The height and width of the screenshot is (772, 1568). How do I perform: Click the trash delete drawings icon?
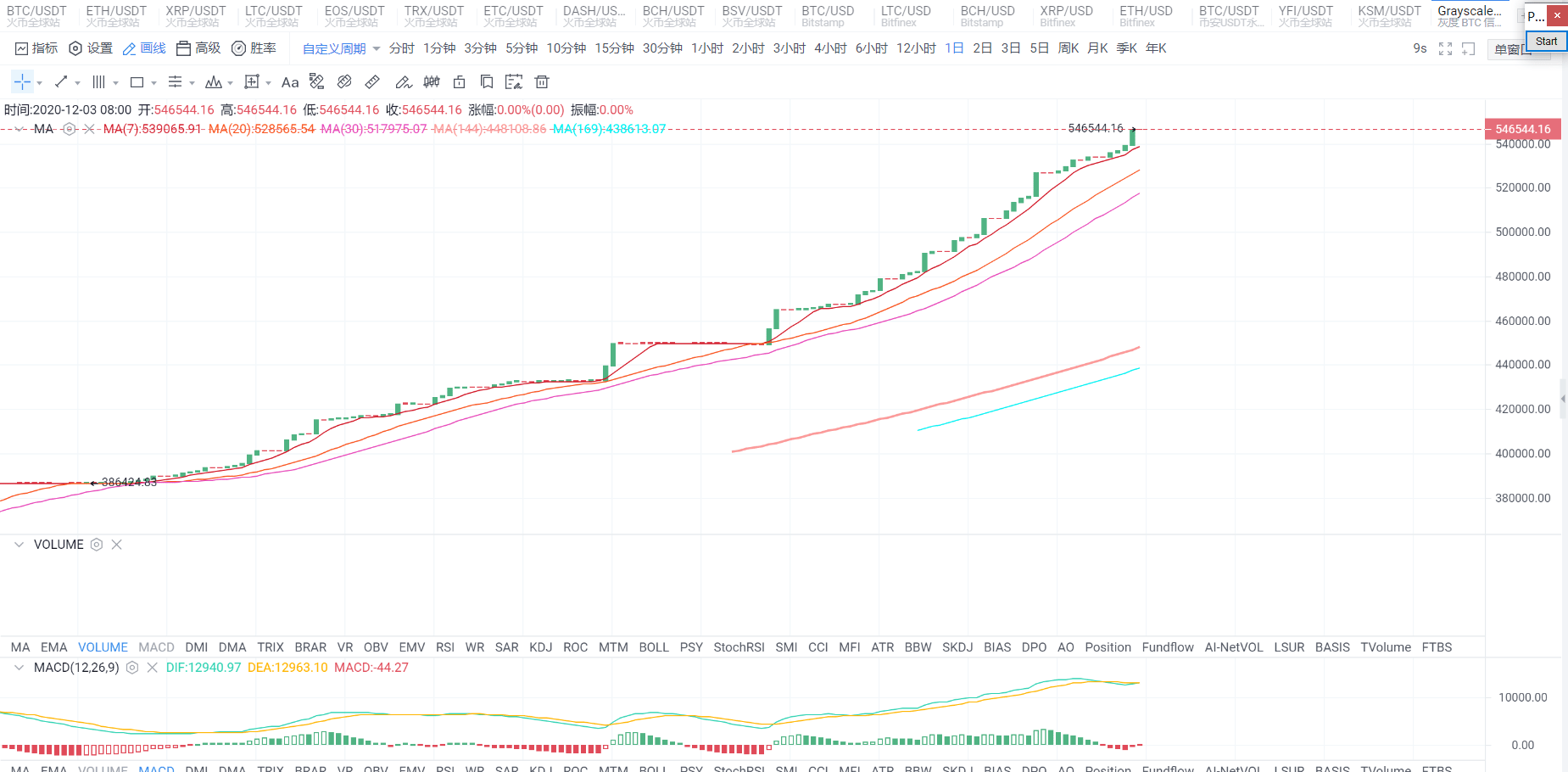(542, 82)
